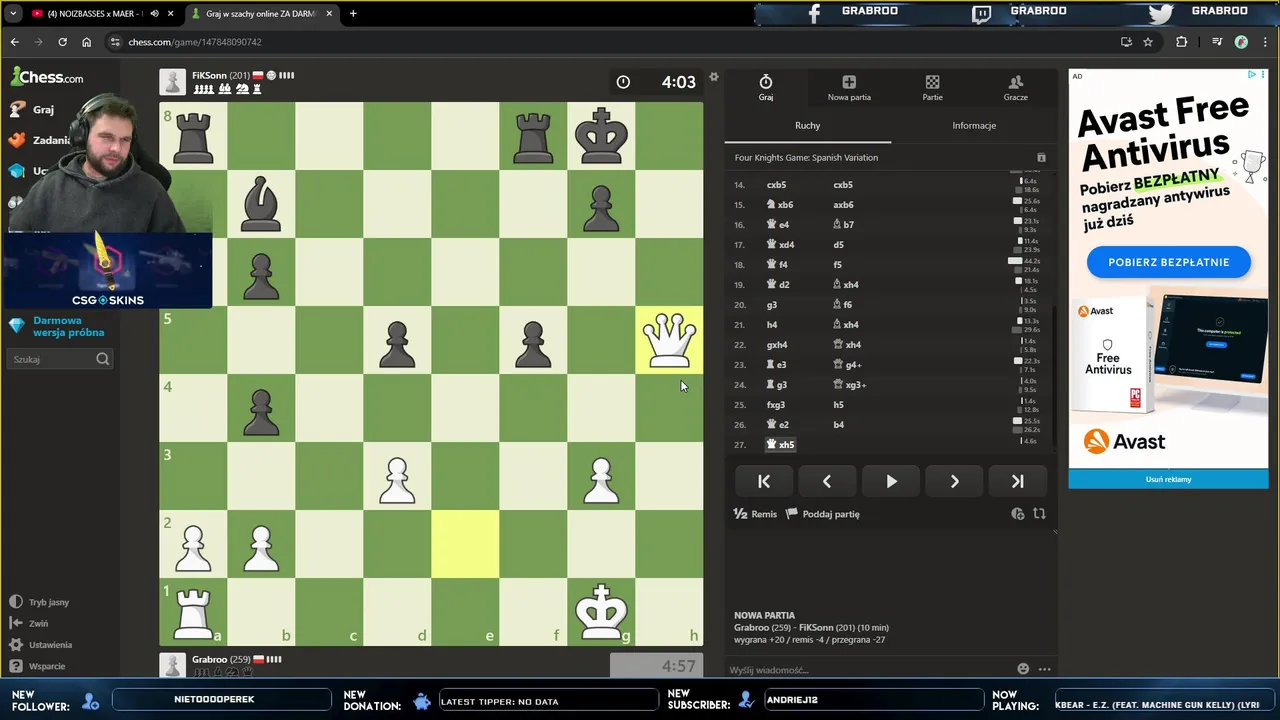The width and height of the screenshot is (1280, 720).
Task: Click site info icon in address bar
Action: click(x=116, y=42)
